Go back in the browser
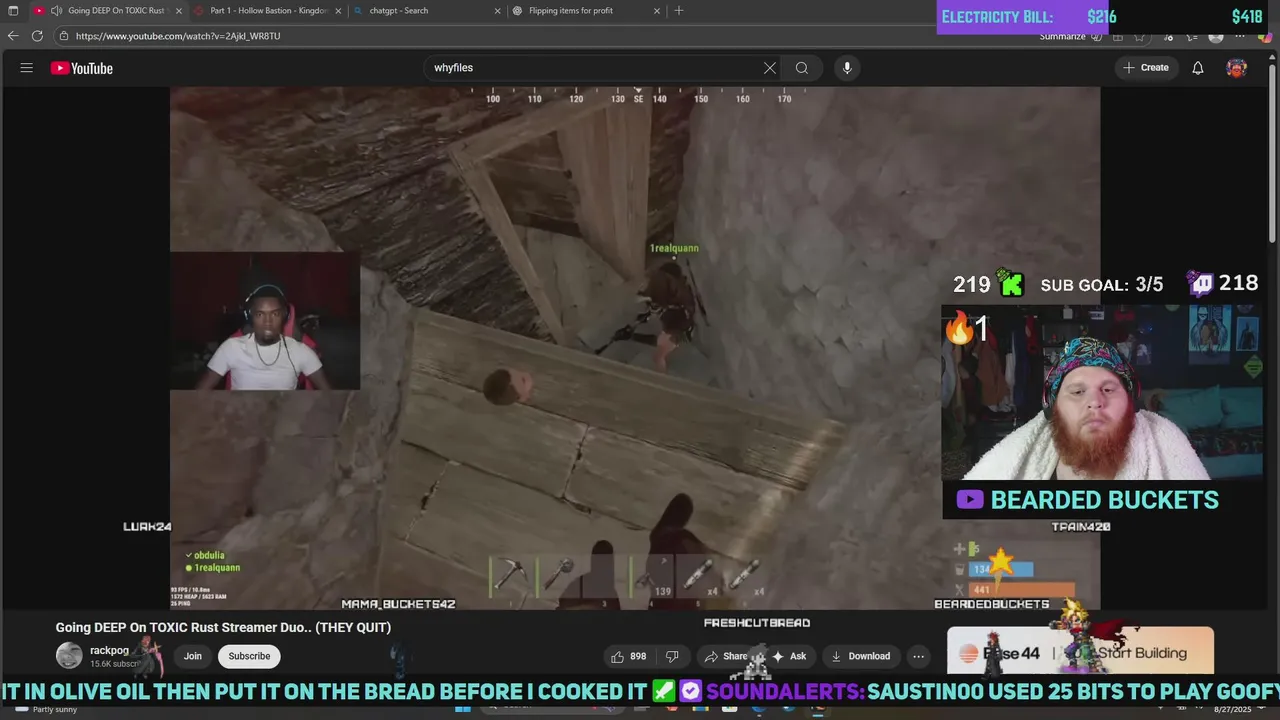This screenshot has height=720, width=1280. 12,36
